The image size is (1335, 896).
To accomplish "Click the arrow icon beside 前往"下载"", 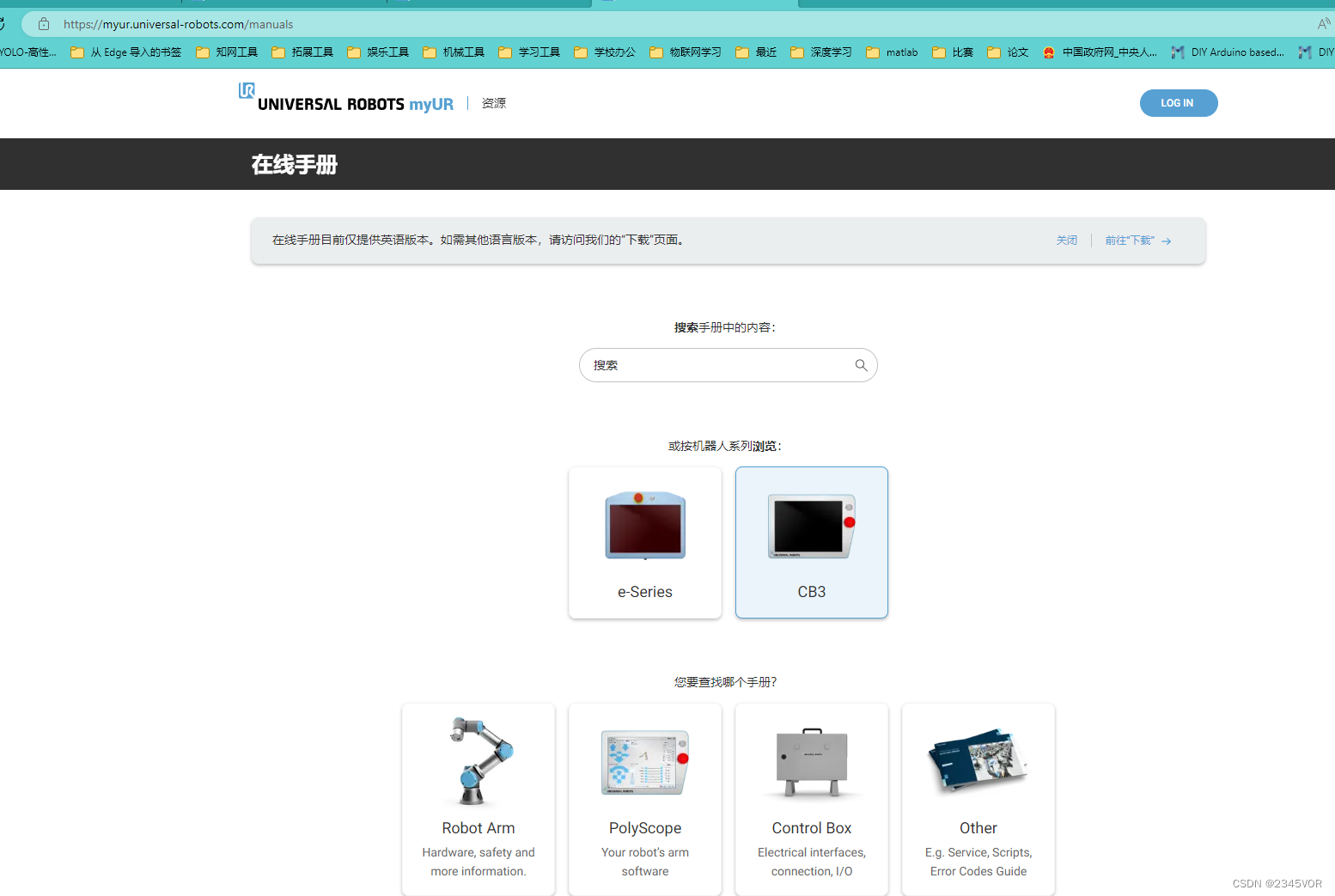I will click(x=1167, y=241).
